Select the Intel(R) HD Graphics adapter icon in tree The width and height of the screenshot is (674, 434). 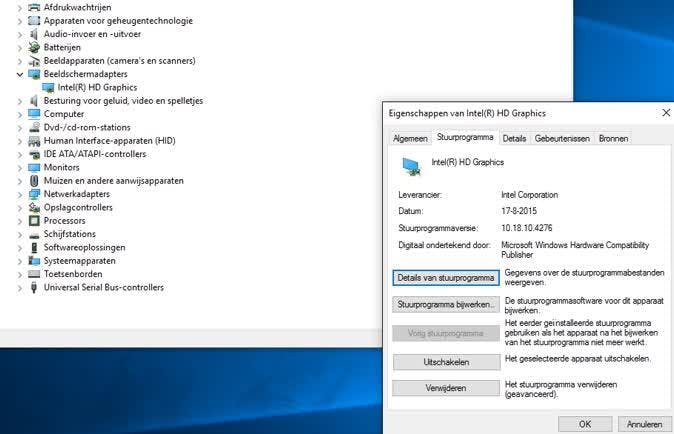[48, 87]
